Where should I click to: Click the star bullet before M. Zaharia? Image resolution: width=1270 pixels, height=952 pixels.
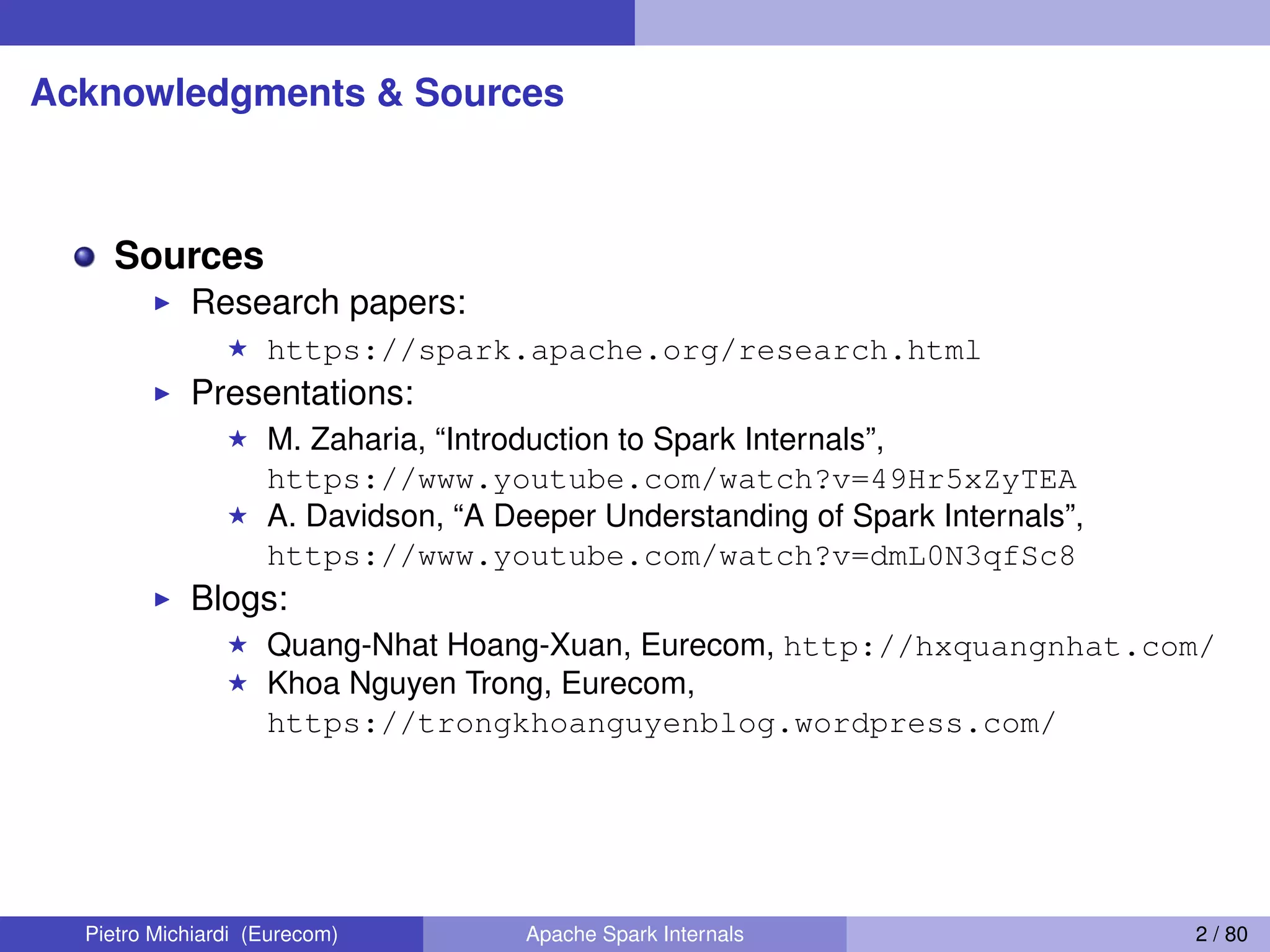click(x=238, y=439)
